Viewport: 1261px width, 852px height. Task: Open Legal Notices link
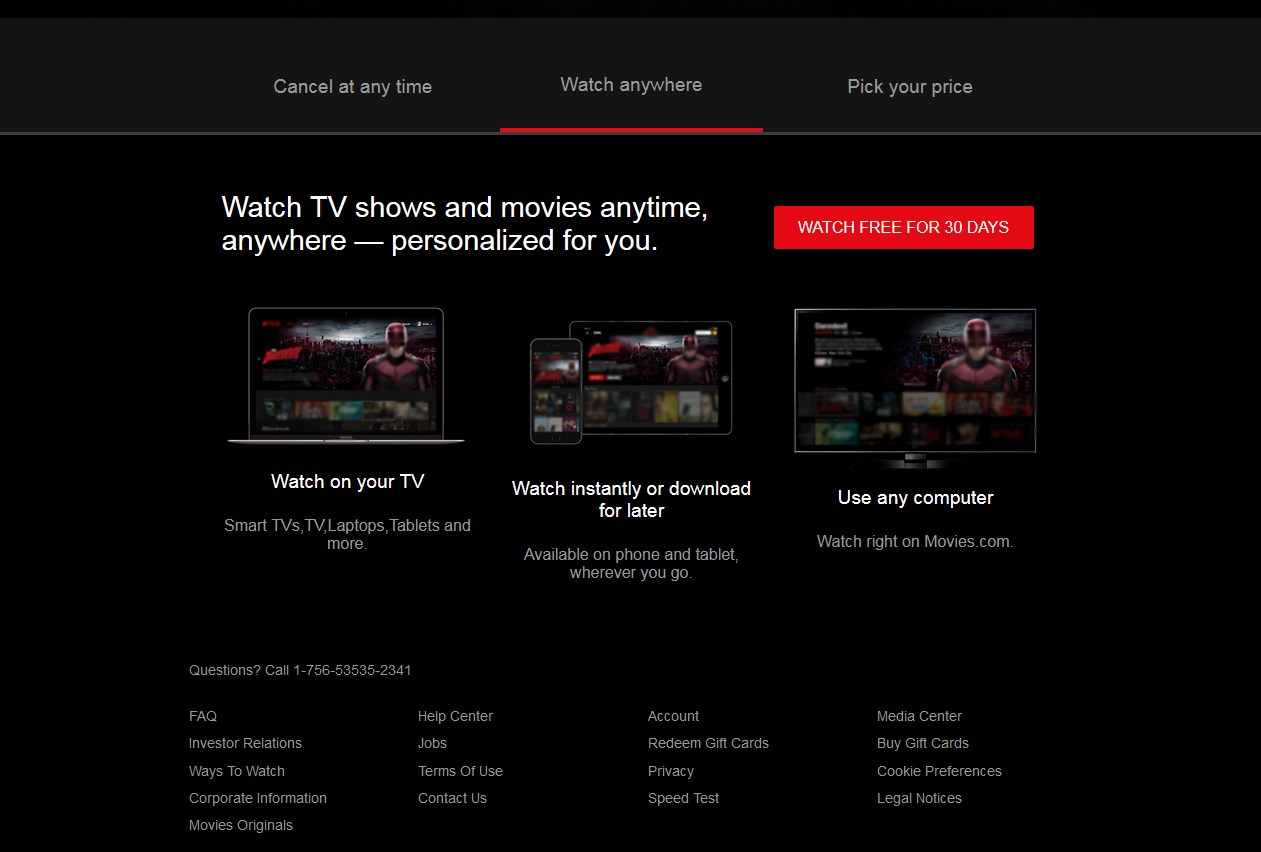(x=919, y=798)
